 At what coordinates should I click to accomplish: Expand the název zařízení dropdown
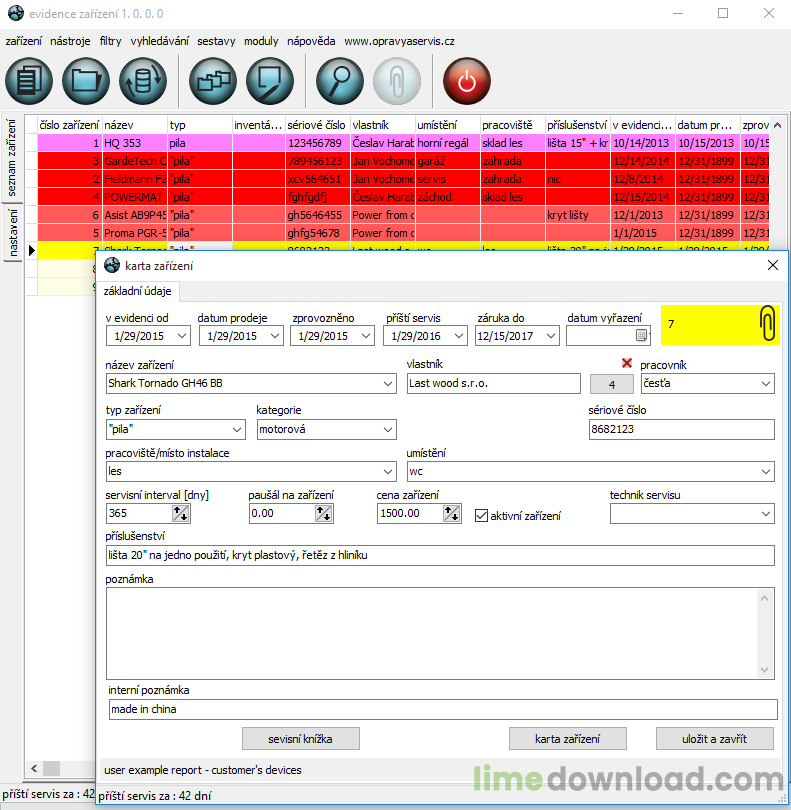387,384
